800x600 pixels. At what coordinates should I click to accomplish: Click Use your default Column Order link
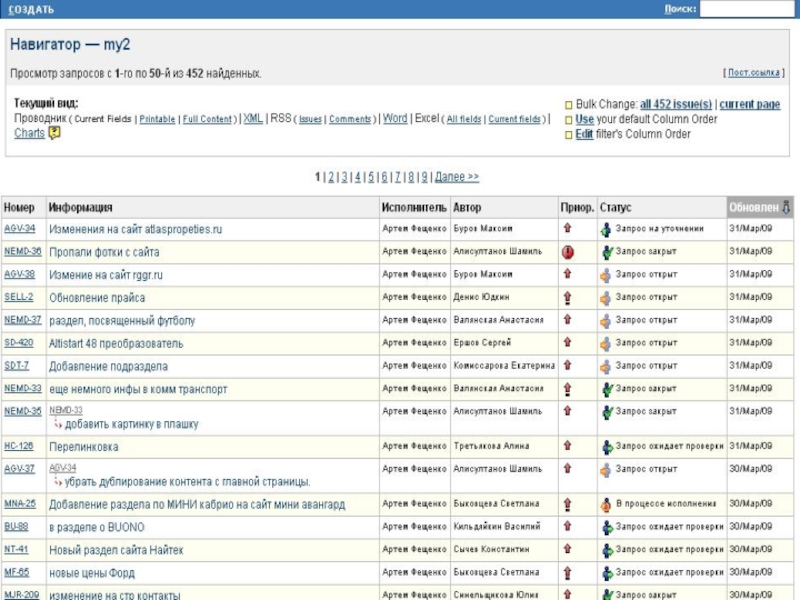(585, 119)
